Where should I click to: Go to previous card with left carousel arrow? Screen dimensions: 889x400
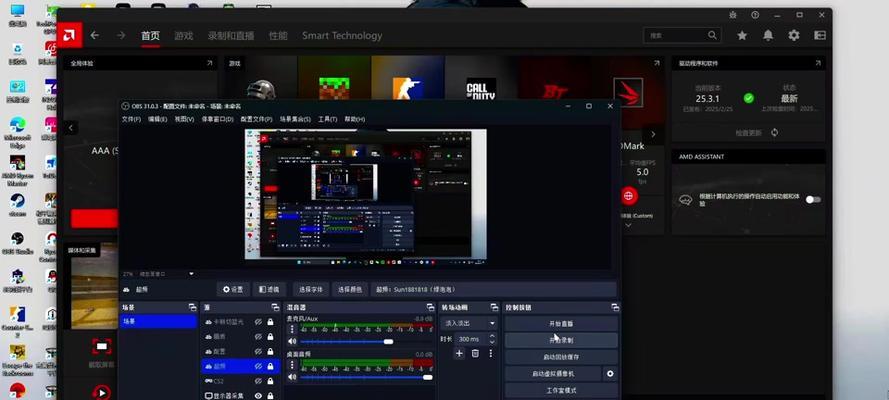coord(71,128)
